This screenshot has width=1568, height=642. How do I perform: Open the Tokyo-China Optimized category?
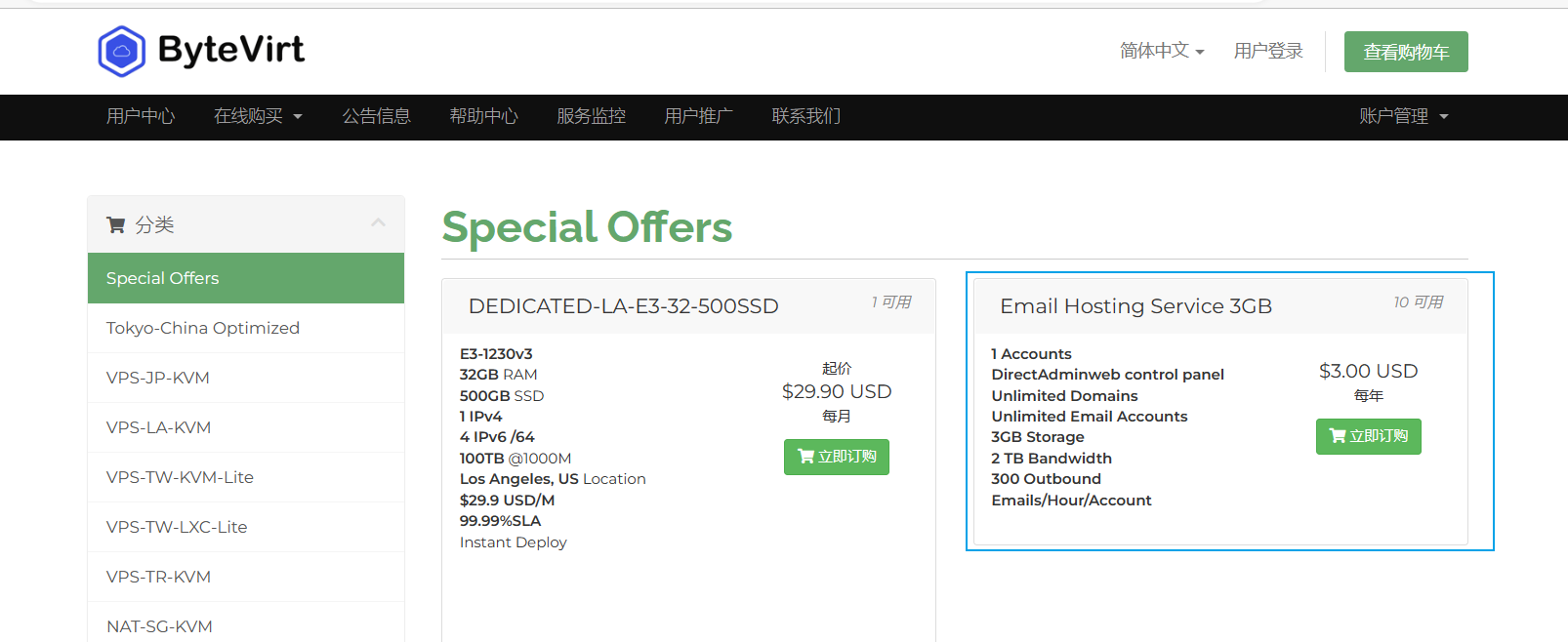click(x=203, y=328)
